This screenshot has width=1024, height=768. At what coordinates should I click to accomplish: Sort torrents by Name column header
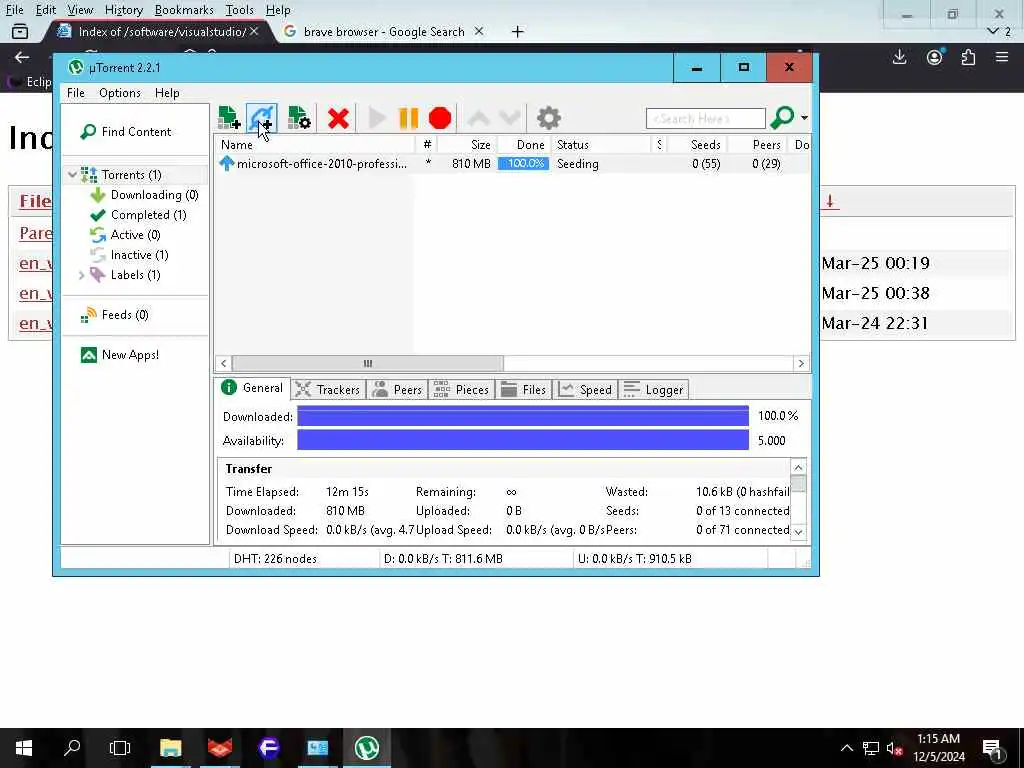(x=314, y=145)
